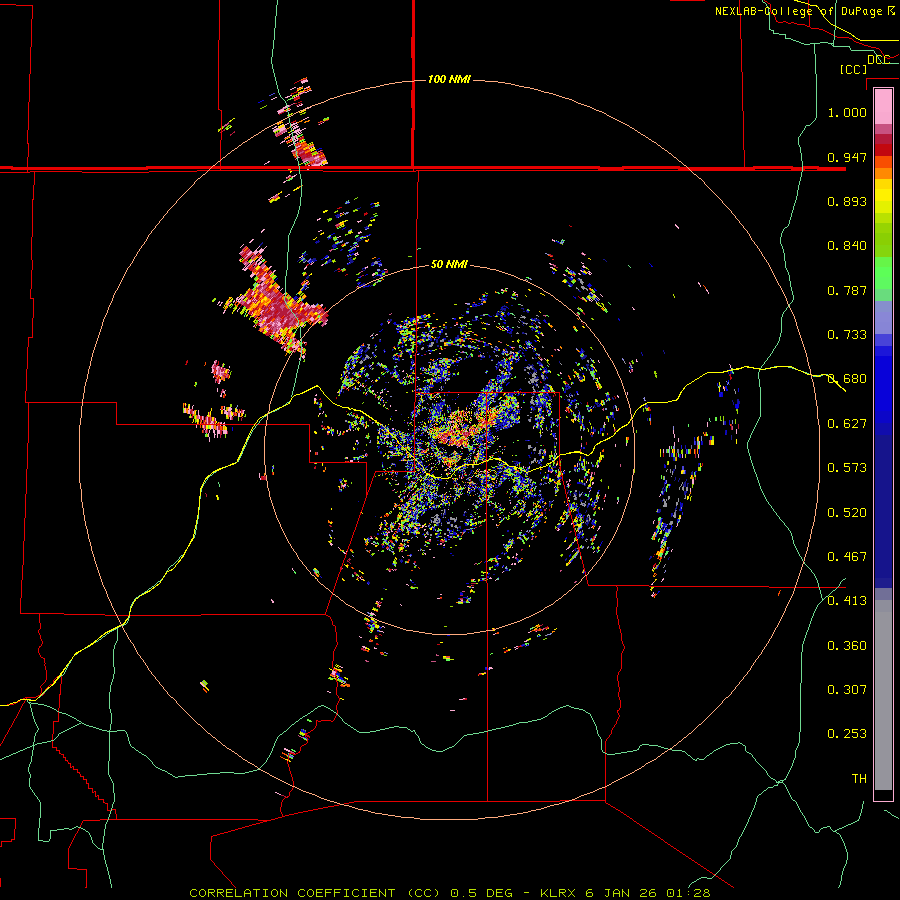Select the 0.893 legend value
Screen dimensions: 900x900
coord(847,201)
